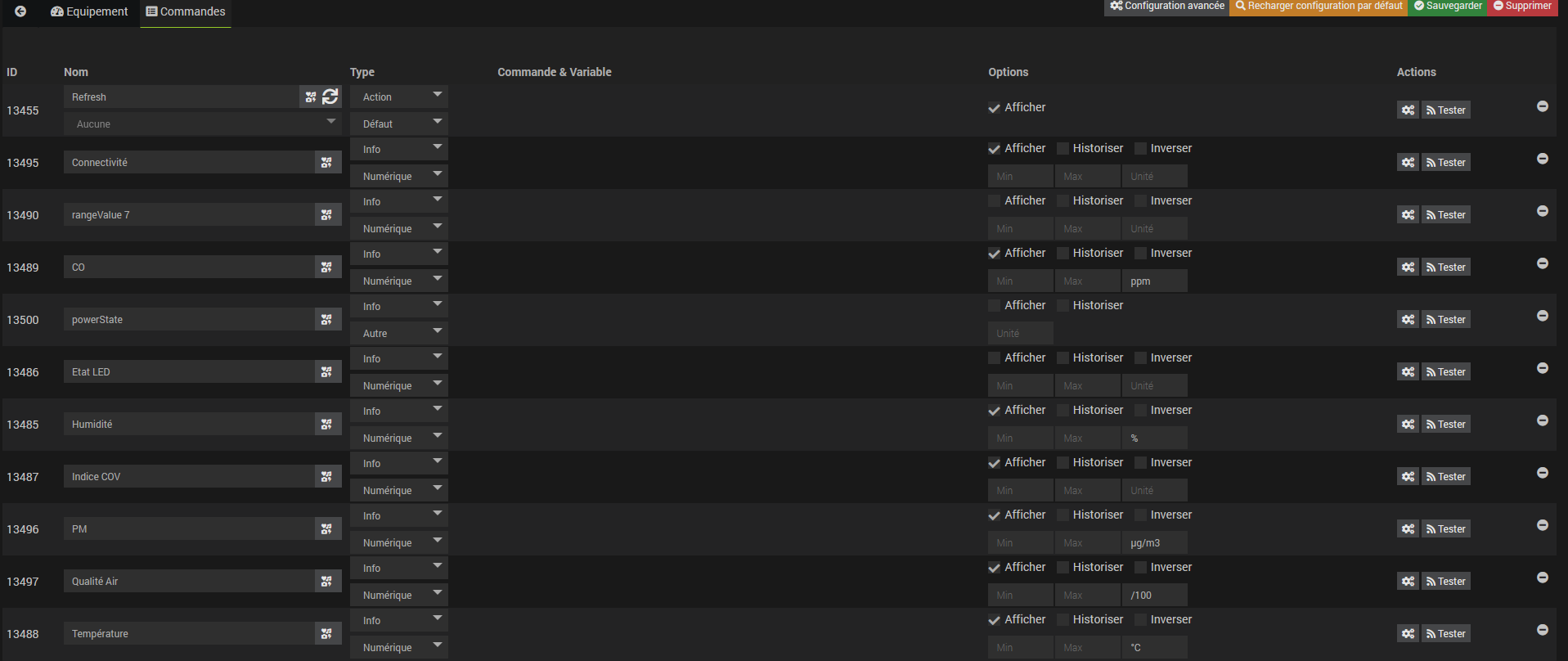The width and height of the screenshot is (1568, 661).
Task: Open icon picker for PM command
Action: pos(327,528)
